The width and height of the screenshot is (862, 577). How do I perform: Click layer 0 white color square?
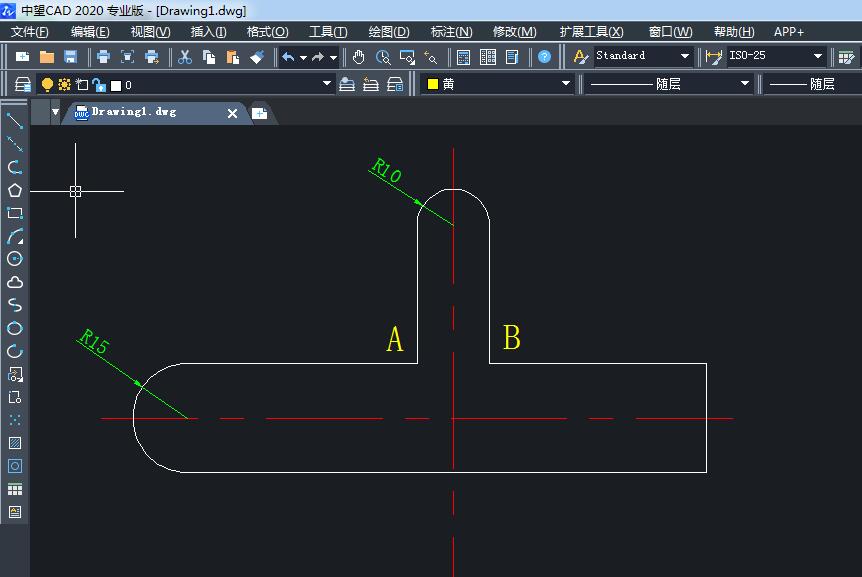(x=116, y=85)
